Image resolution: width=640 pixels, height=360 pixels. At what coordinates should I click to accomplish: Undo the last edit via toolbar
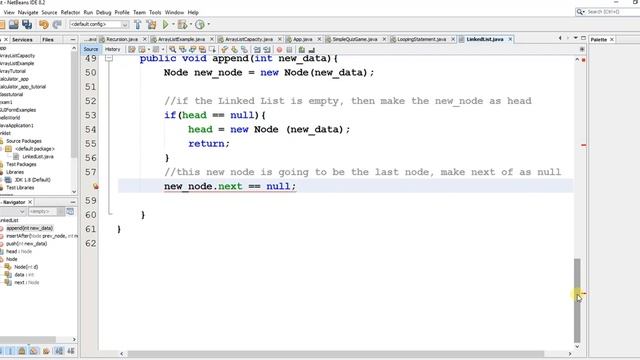tap(44, 24)
